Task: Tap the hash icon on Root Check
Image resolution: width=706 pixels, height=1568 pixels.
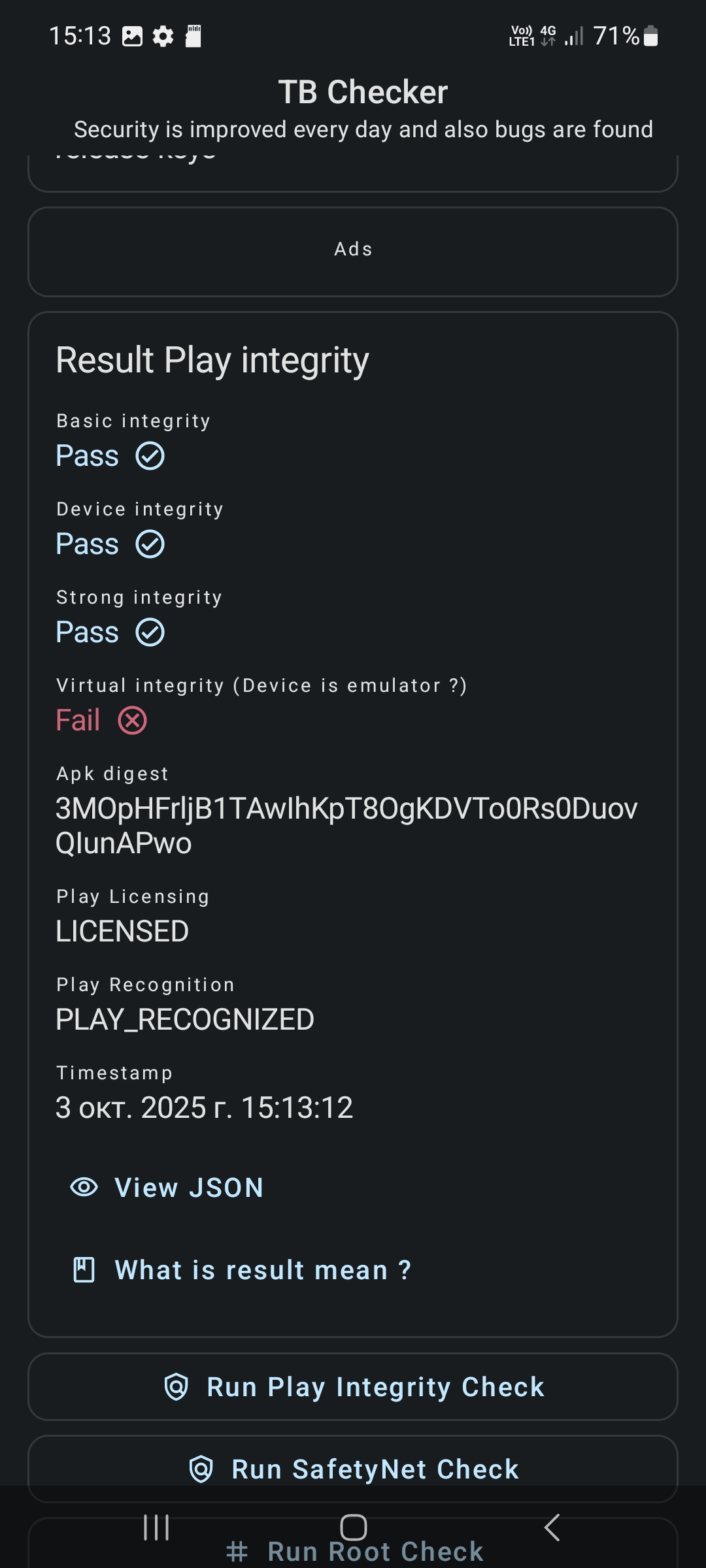Action: 237,1551
